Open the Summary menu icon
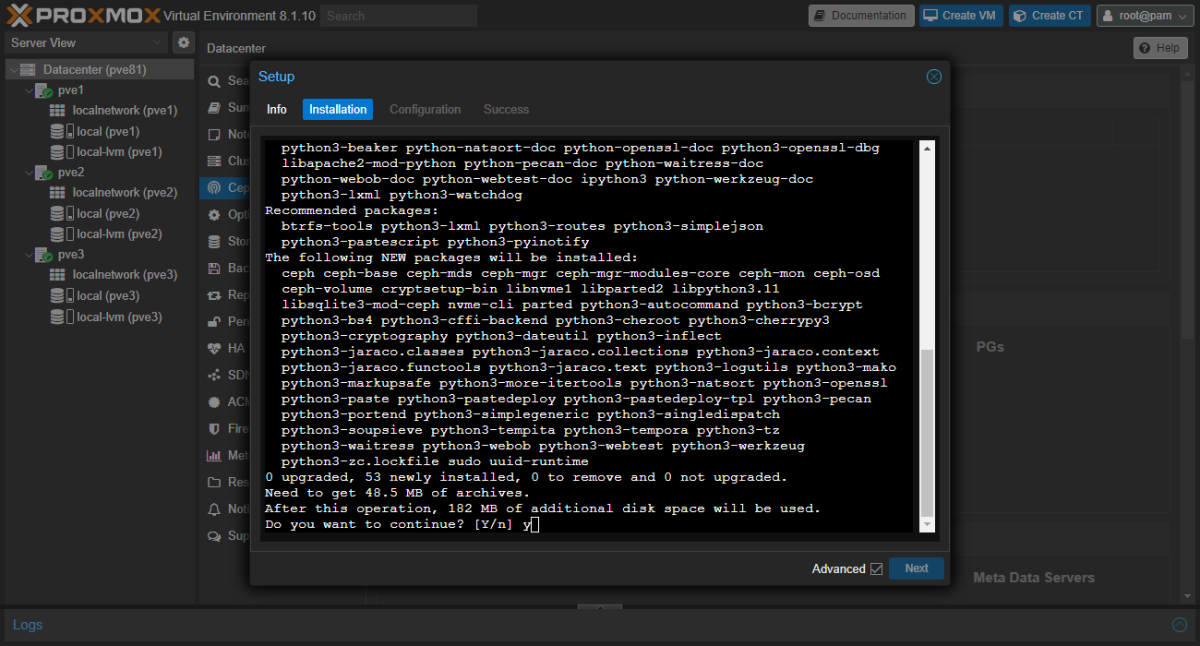The image size is (1200, 646). pyautogui.click(x=214, y=108)
